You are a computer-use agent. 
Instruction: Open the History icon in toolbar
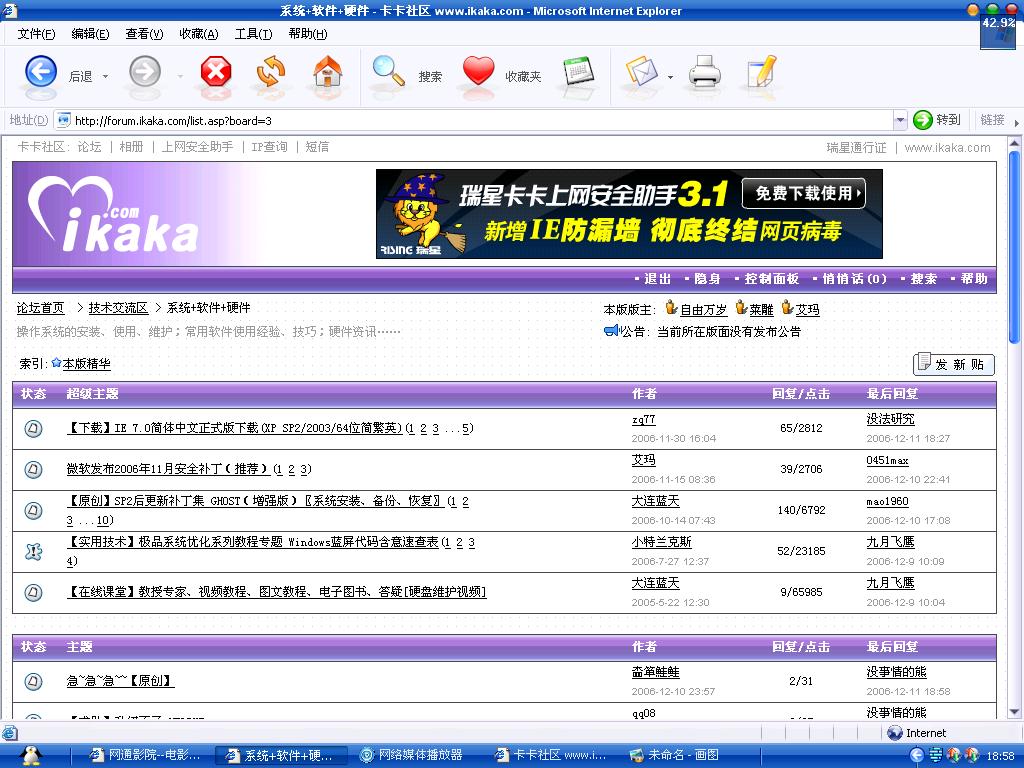579,72
